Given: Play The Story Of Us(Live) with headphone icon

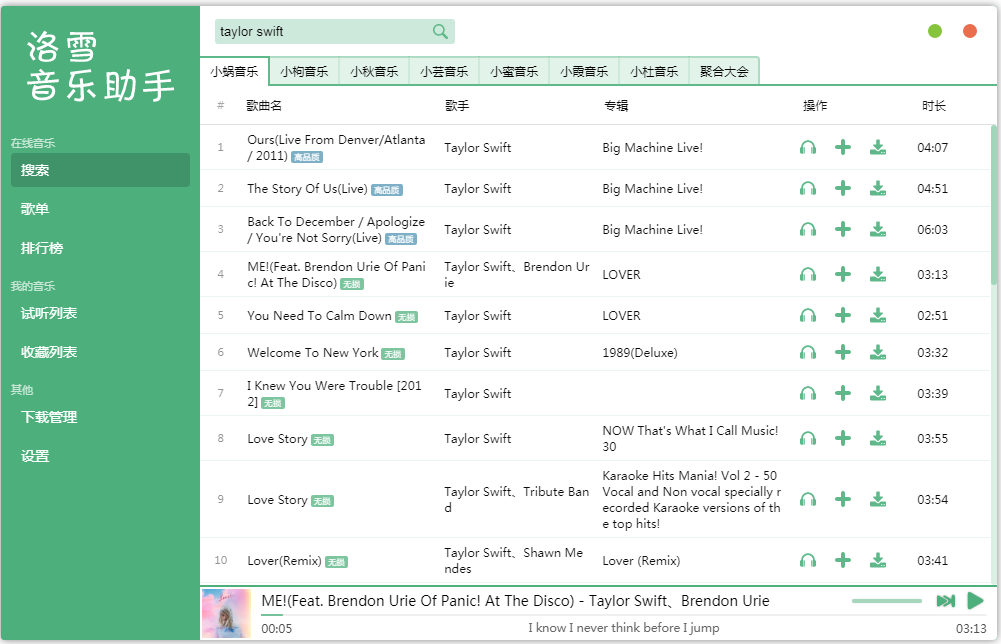Looking at the screenshot, I should tap(808, 188).
